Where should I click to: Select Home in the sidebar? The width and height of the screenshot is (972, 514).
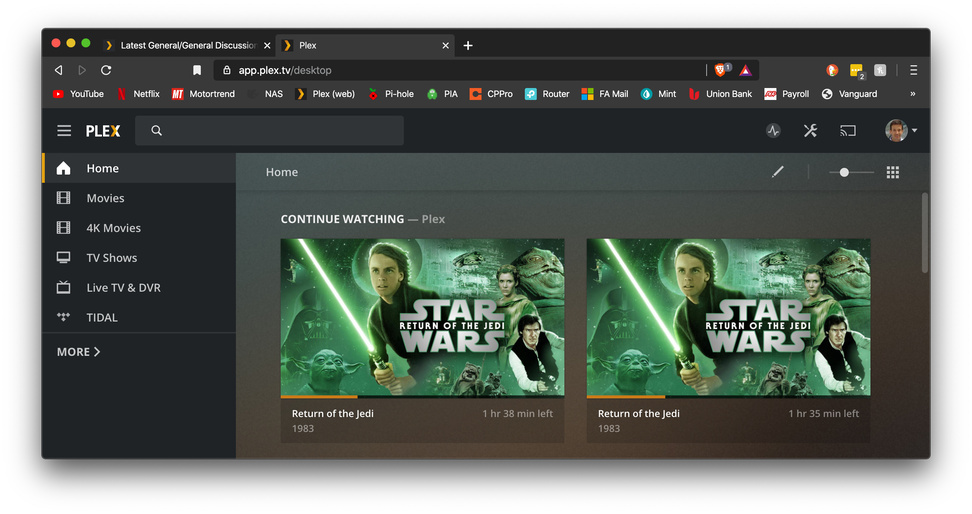click(x=140, y=168)
